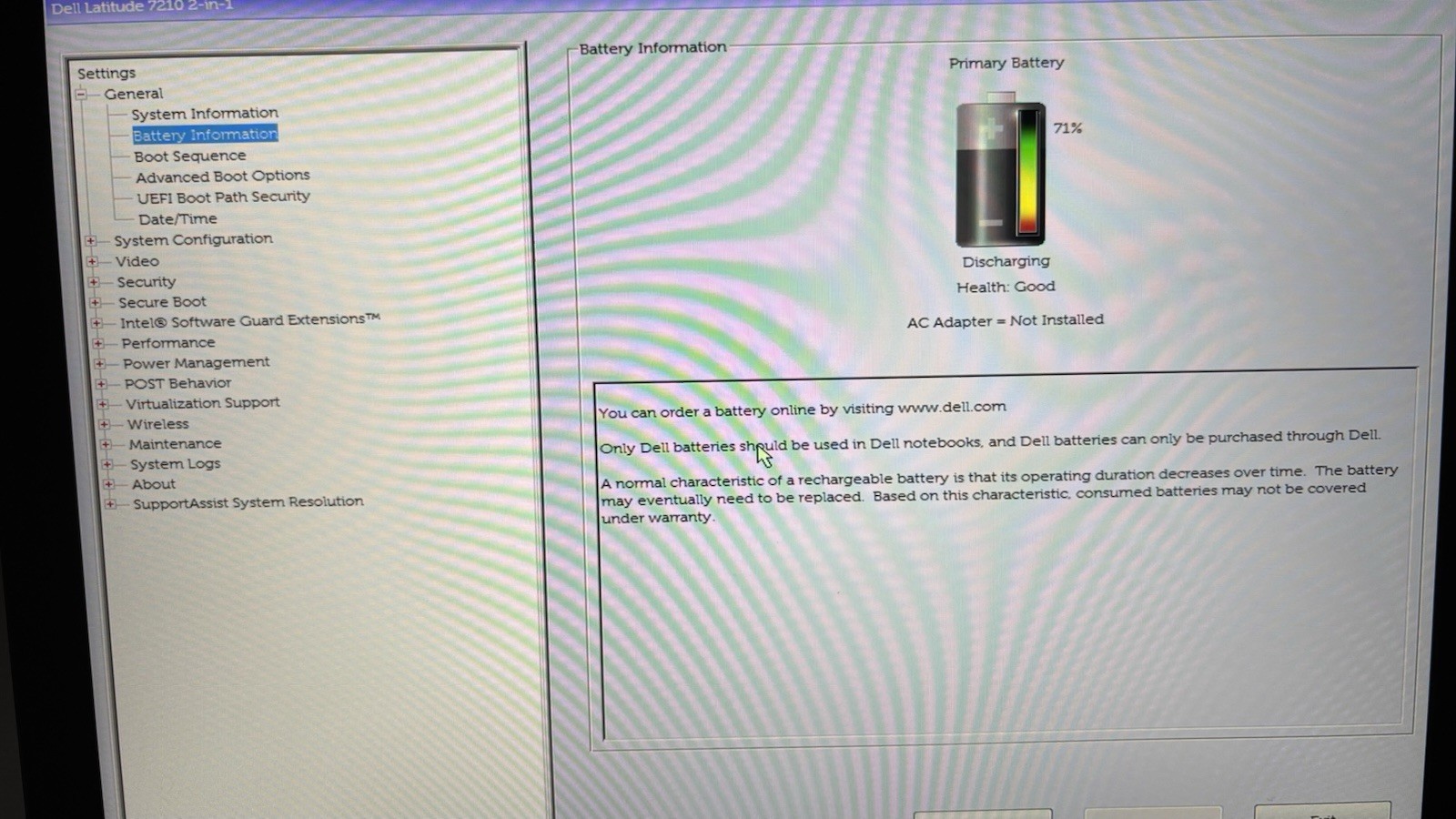Click the Dell Latitude 7210 2-in-1 title

pyautogui.click(x=143, y=7)
